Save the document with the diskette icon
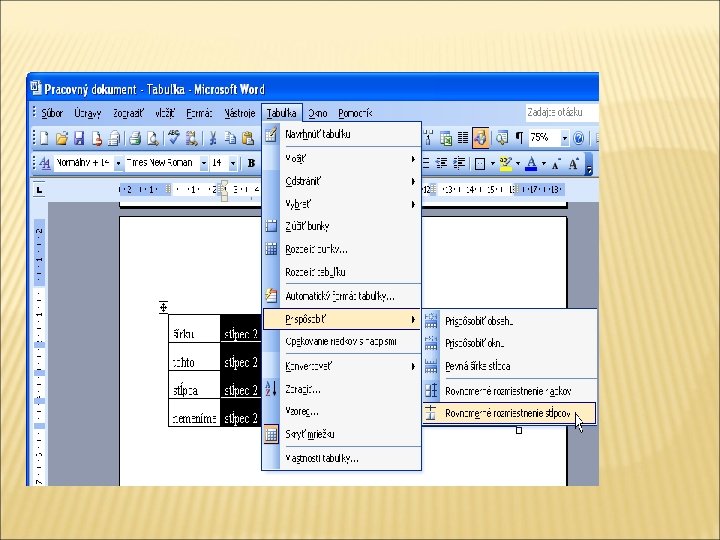This screenshot has width=720, height=540. point(79,138)
